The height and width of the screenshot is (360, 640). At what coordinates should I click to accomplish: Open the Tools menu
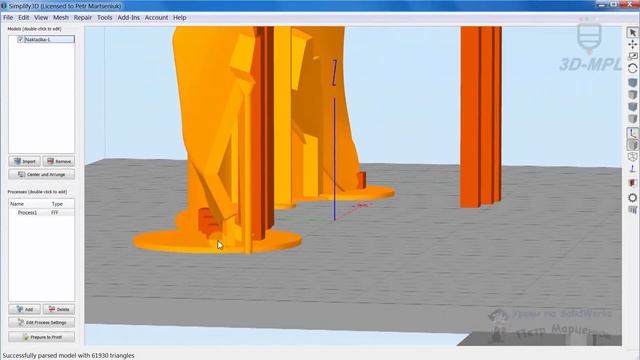(104, 18)
